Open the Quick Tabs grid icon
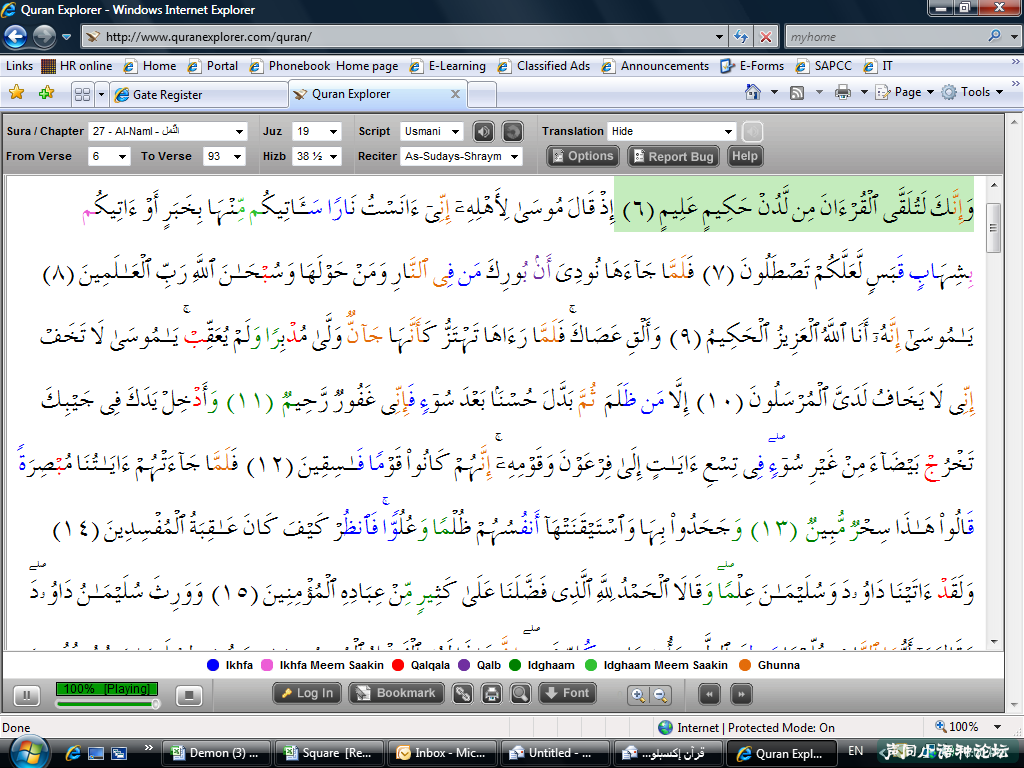The width and height of the screenshot is (1024, 768). point(82,94)
